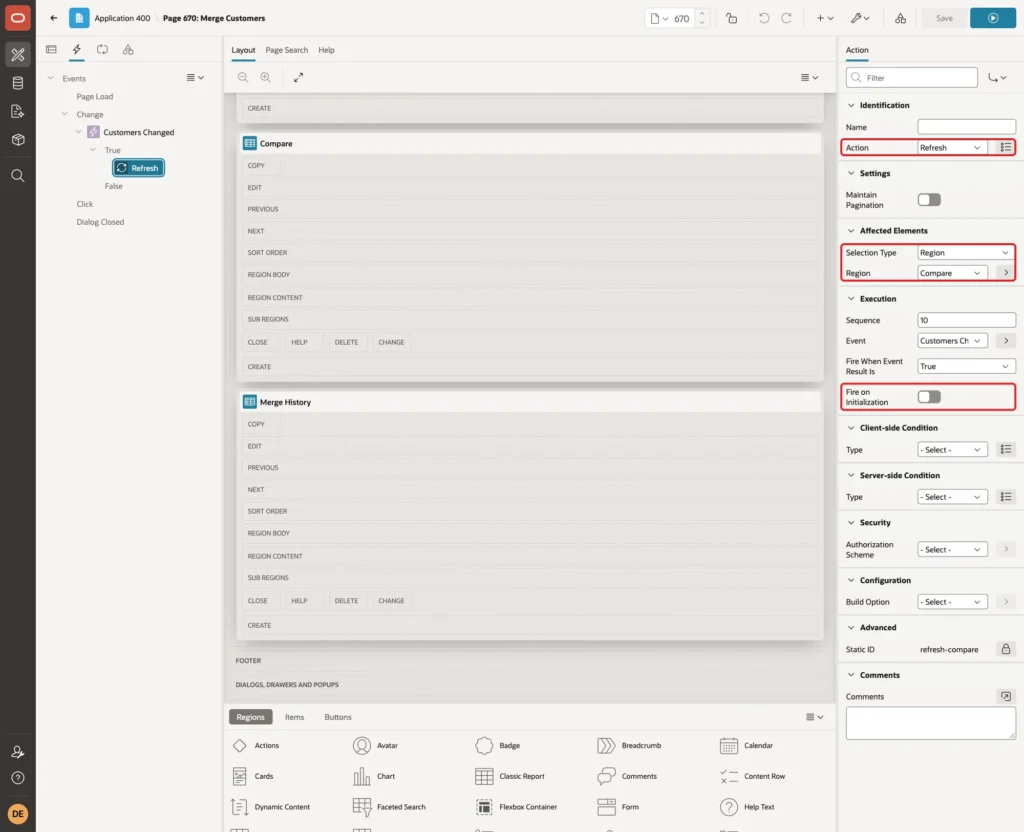Open the administration user icon

coord(18,752)
